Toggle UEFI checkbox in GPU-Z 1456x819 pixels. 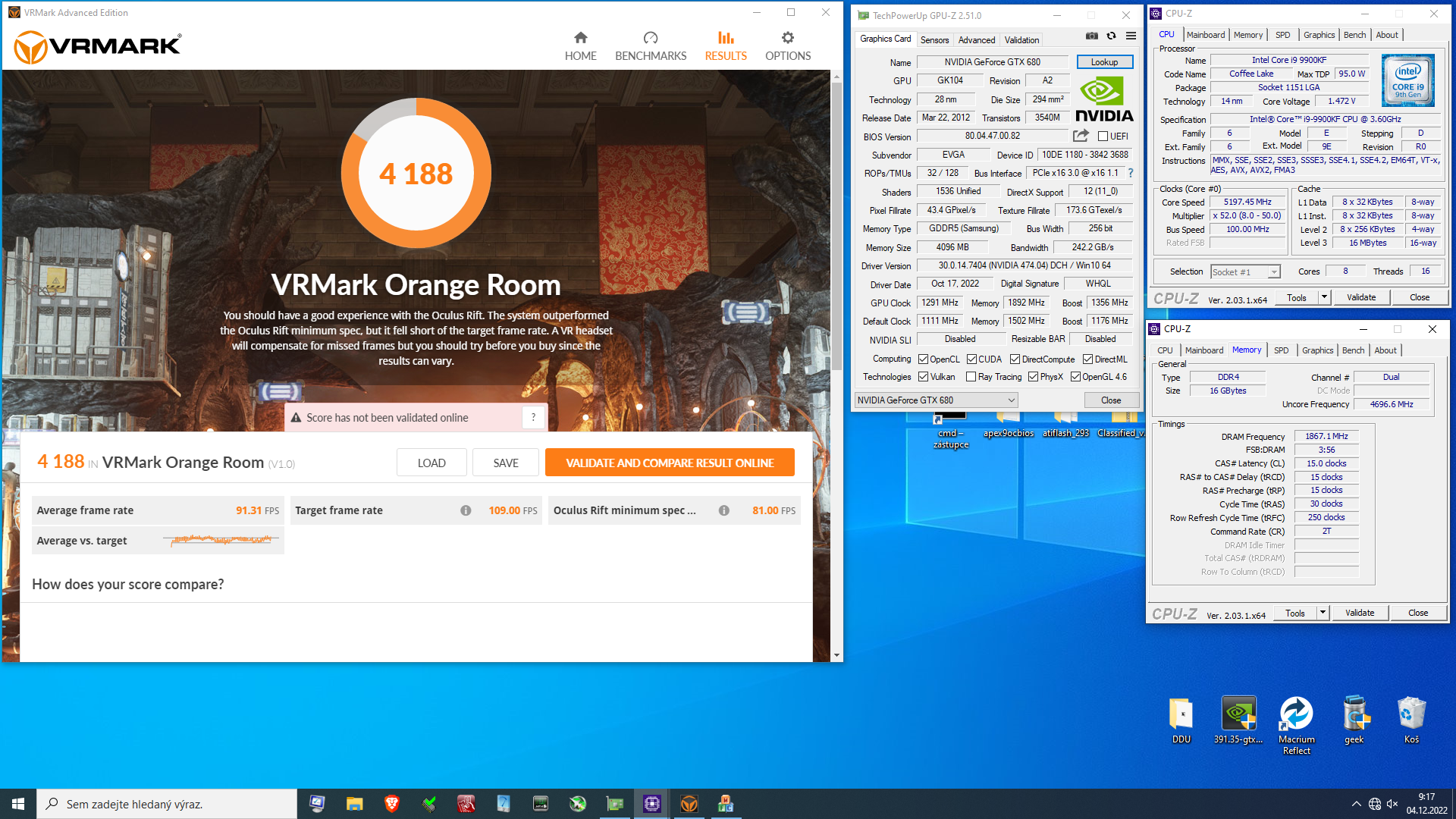point(1103,136)
